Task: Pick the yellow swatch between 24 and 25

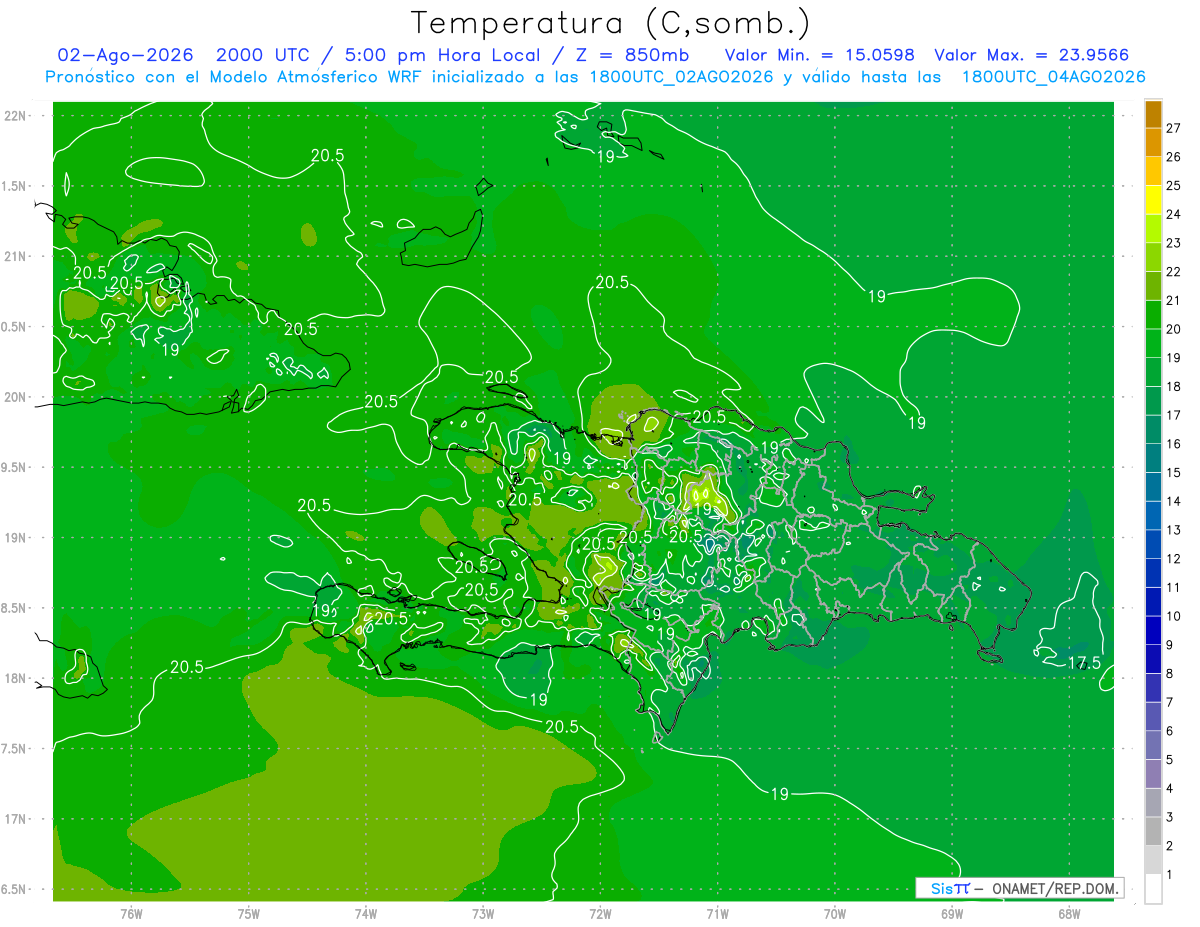Action: tap(1153, 200)
